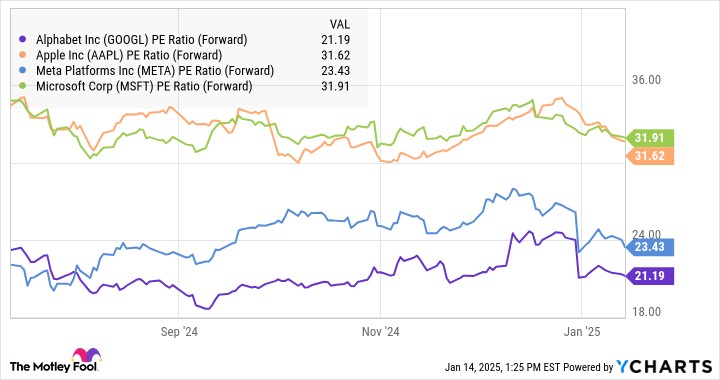Viewport: 720px width, 380px height.
Task: Click the orange 31.62 value flag
Action: [649, 156]
